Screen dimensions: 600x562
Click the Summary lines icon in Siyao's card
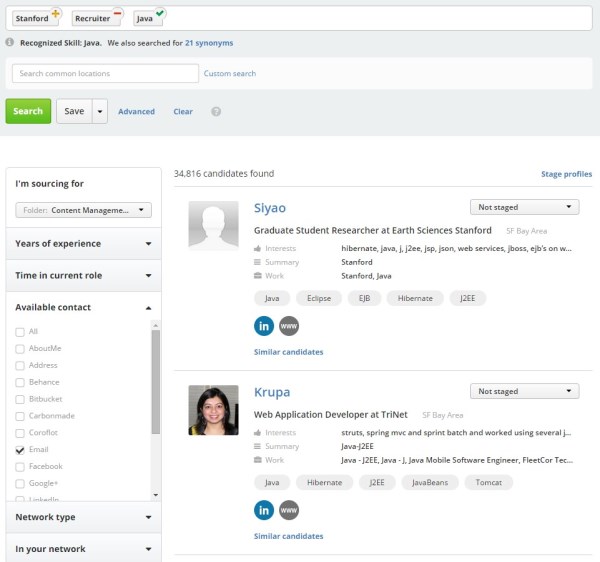[258, 262]
